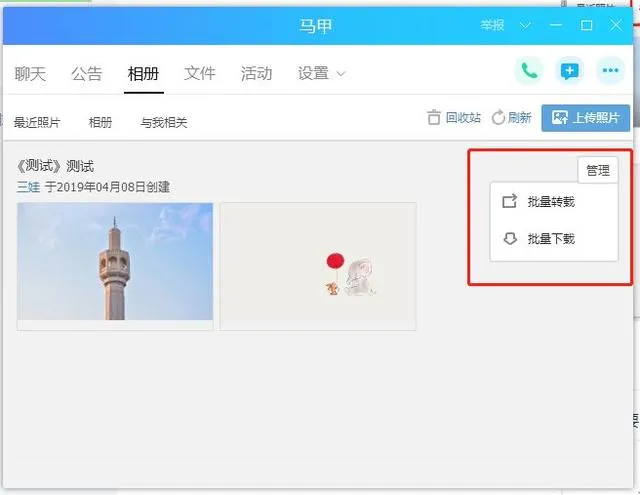
Task: Switch to the 聊天 tab
Action: coord(30,74)
